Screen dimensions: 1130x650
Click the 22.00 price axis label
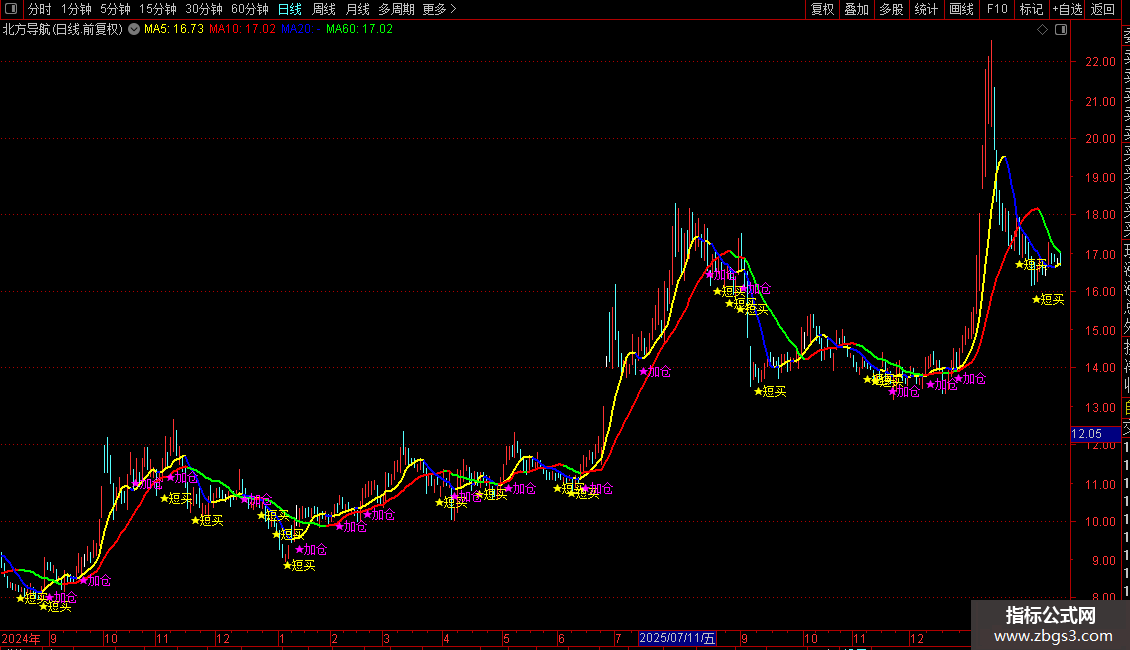pyautogui.click(x=1100, y=62)
